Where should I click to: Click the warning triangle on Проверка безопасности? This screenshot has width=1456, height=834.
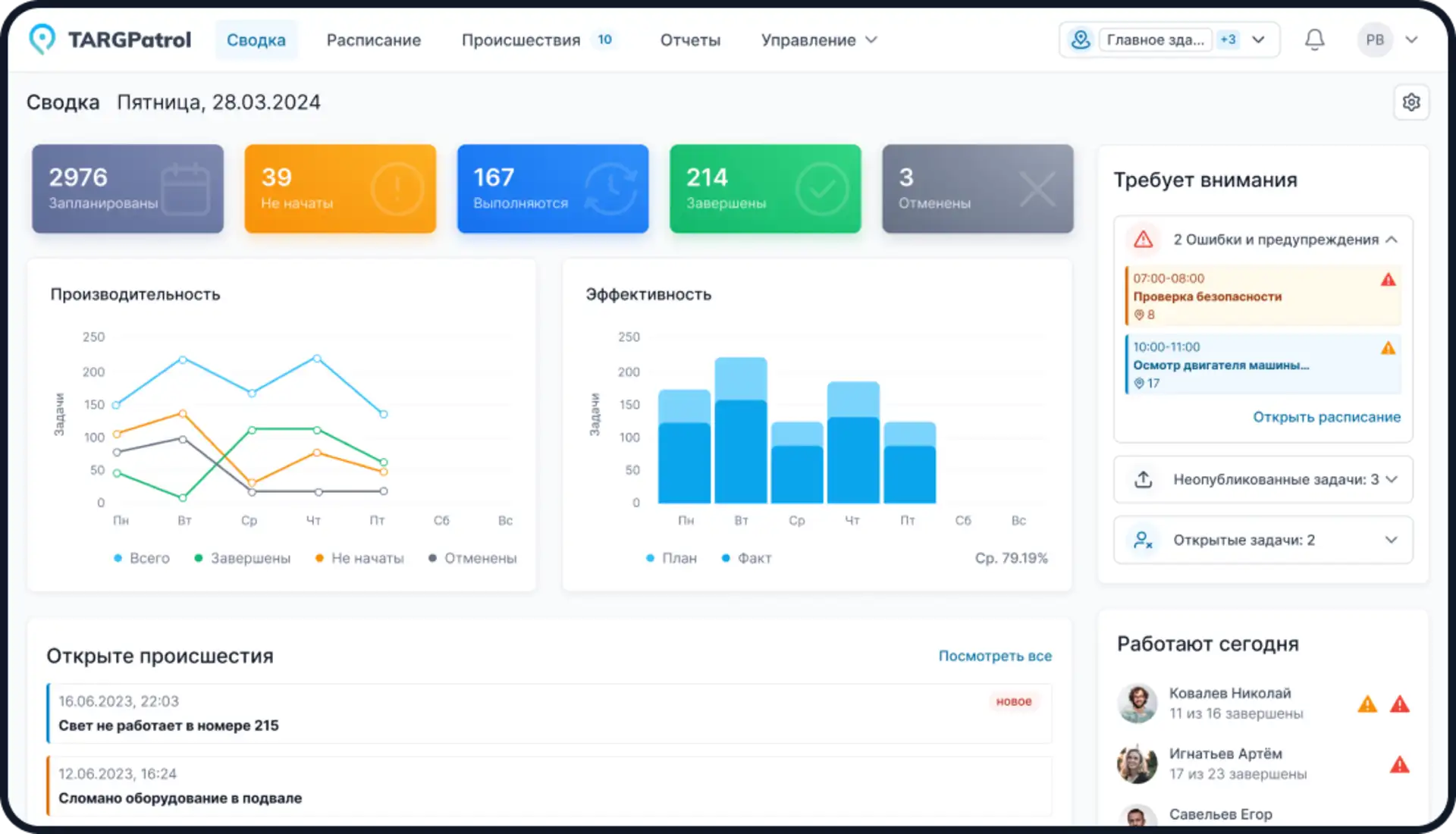click(x=1389, y=279)
